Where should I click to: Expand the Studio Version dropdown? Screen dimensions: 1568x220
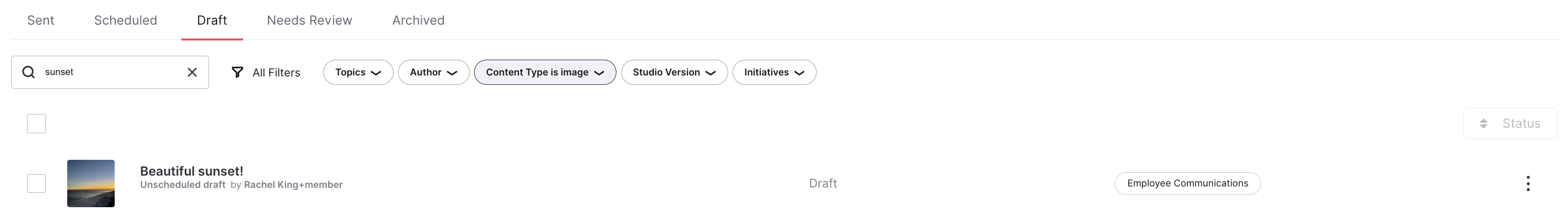point(674,73)
